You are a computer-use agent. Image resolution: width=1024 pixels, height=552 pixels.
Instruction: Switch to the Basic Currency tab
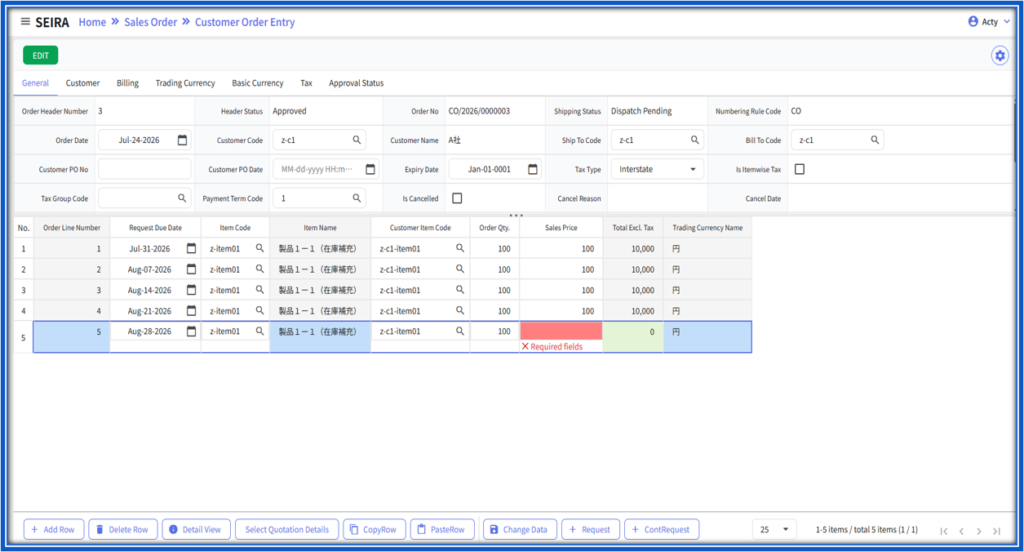click(x=257, y=83)
